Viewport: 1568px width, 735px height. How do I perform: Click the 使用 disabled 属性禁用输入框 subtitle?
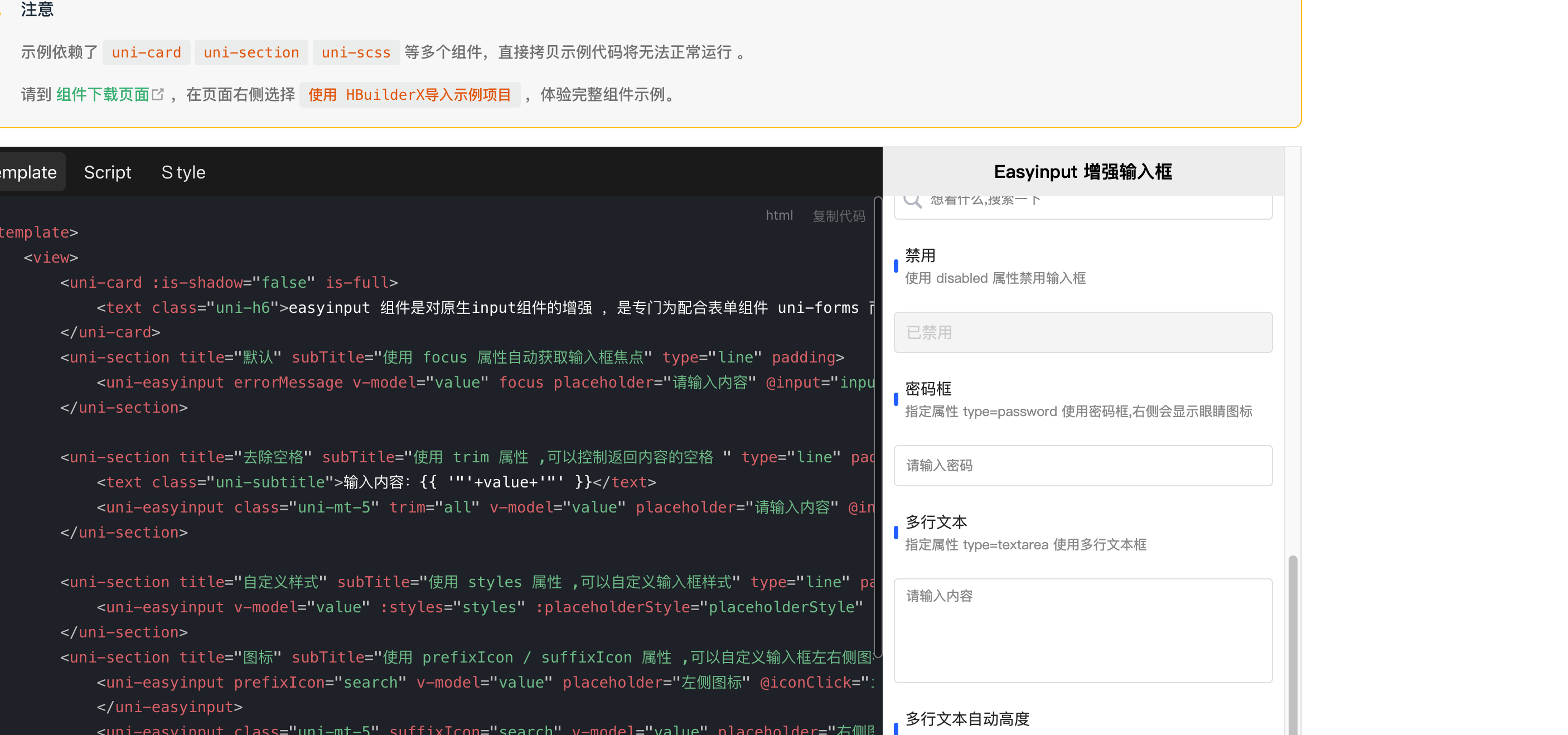tap(995, 278)
